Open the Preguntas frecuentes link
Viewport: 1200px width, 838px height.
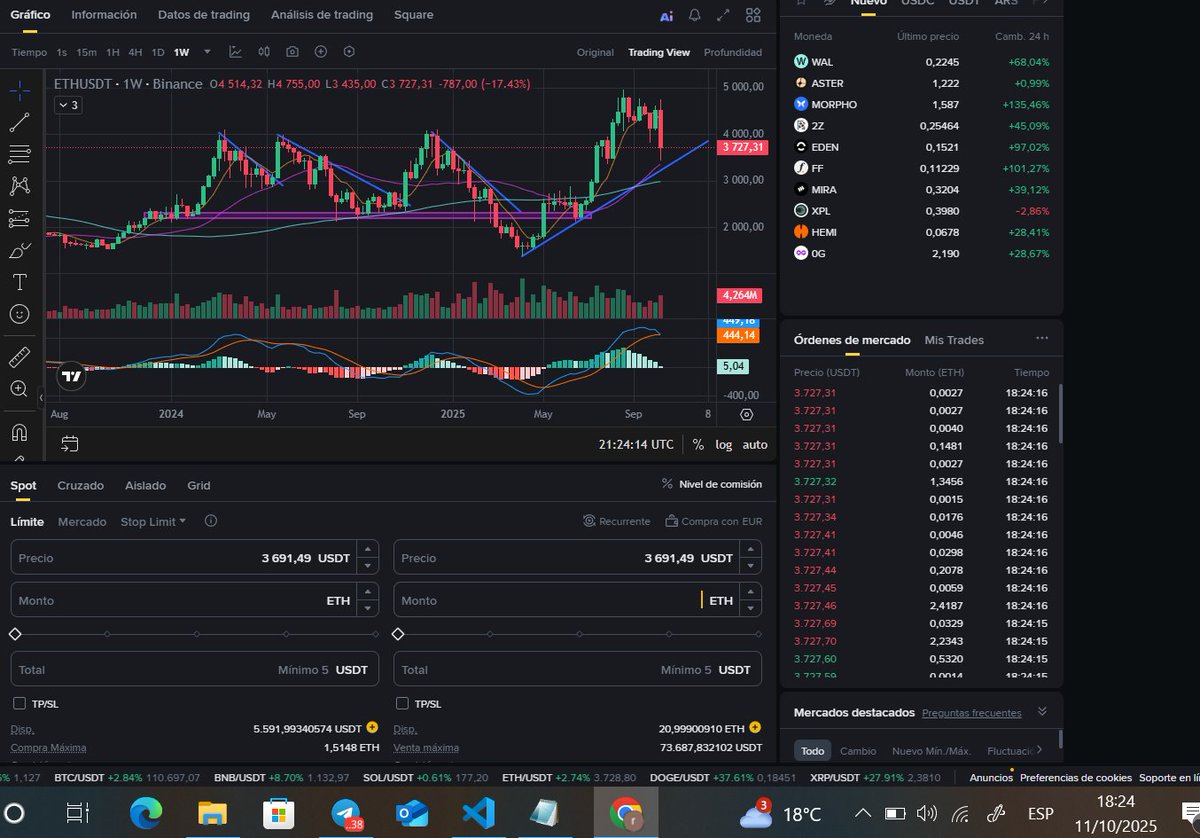(x=971, y=713)
